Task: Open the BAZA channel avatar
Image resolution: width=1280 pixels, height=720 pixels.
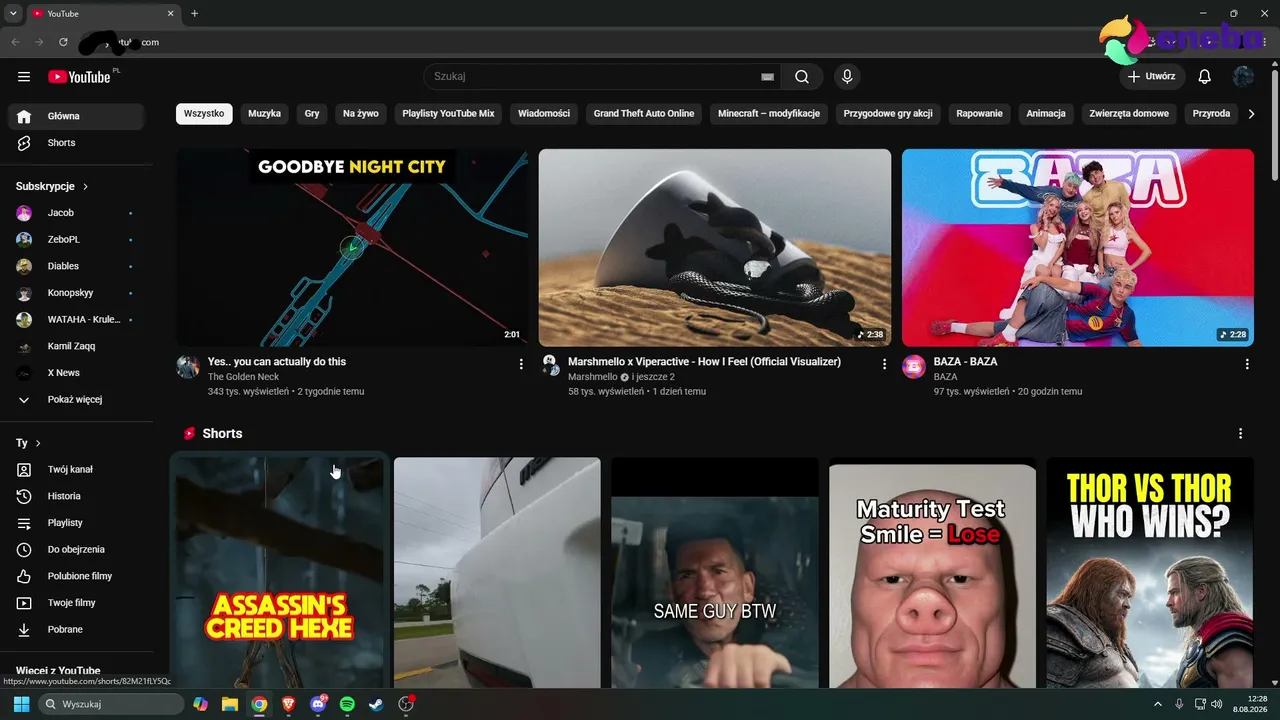Action: (x=914, y=366)
